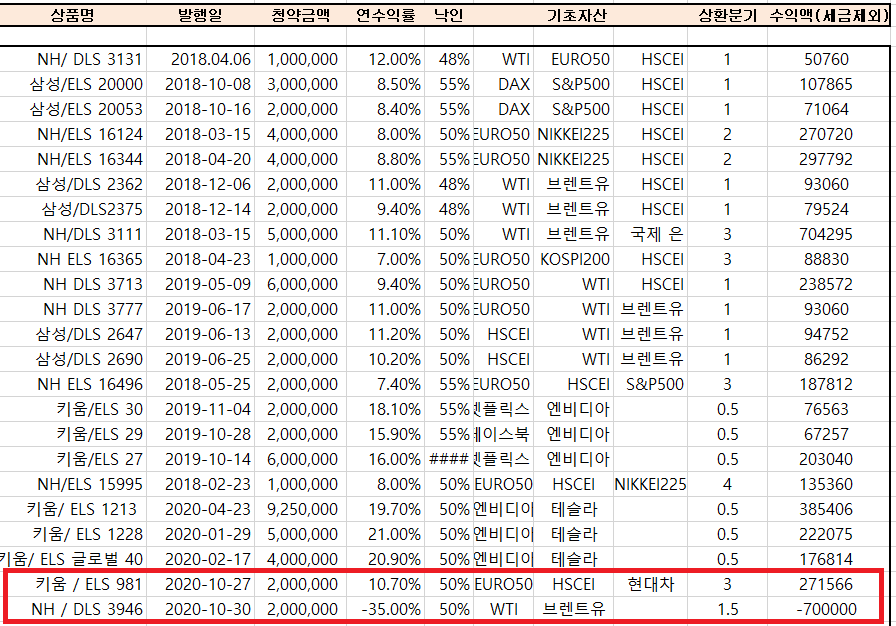Viewport: 896px width, 626px height.
Task: Click the cell 삼성/DLS 2647
Action: coord(73,335)
